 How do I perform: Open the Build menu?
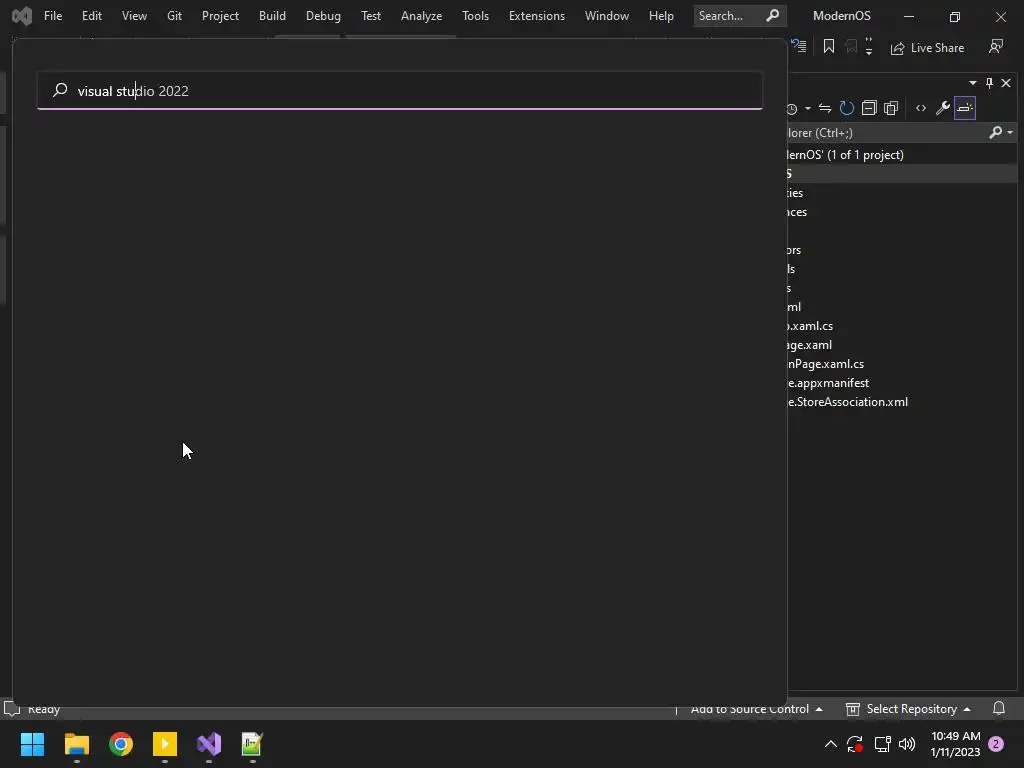[272, 16]
